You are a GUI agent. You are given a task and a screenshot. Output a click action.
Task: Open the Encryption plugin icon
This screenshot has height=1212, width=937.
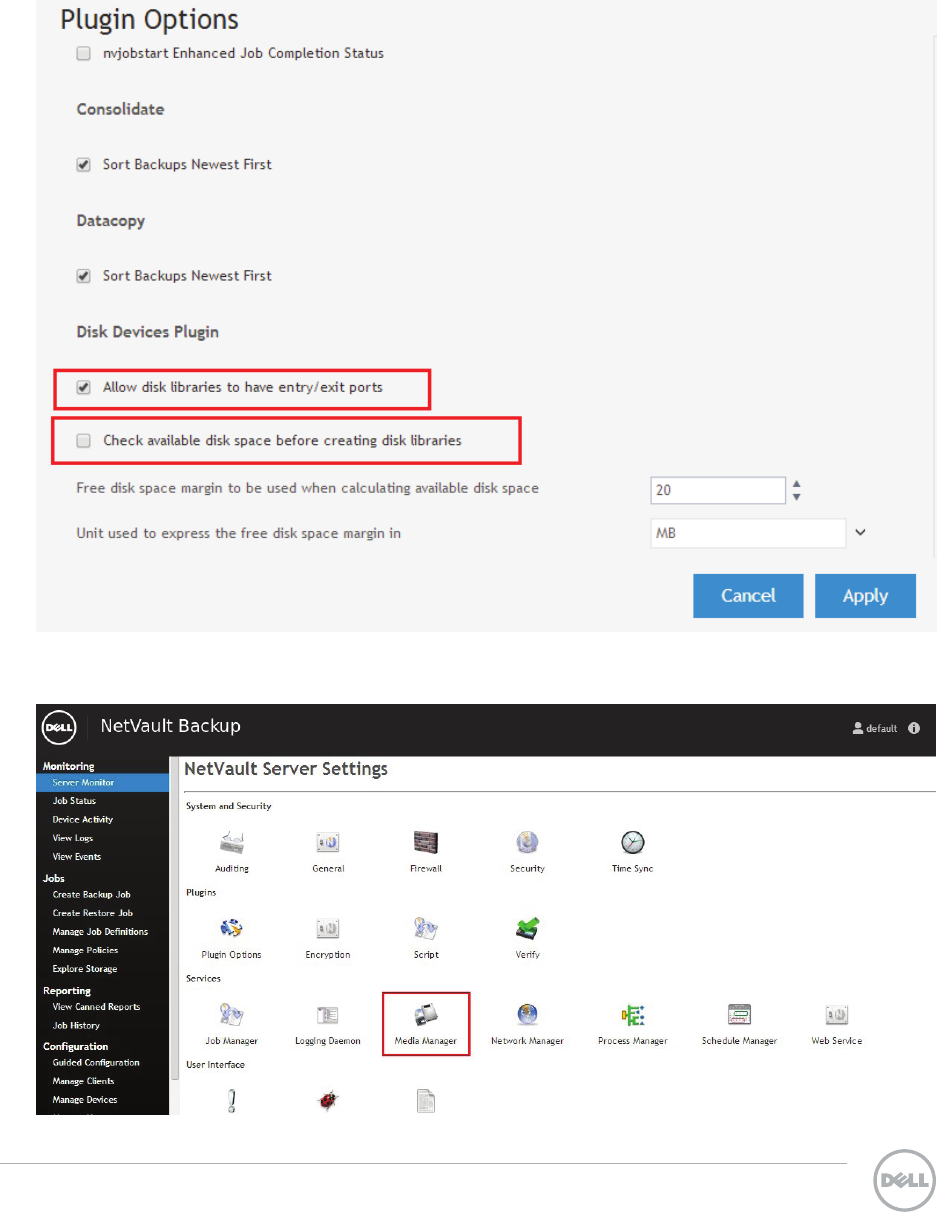[x=328, y=929]
